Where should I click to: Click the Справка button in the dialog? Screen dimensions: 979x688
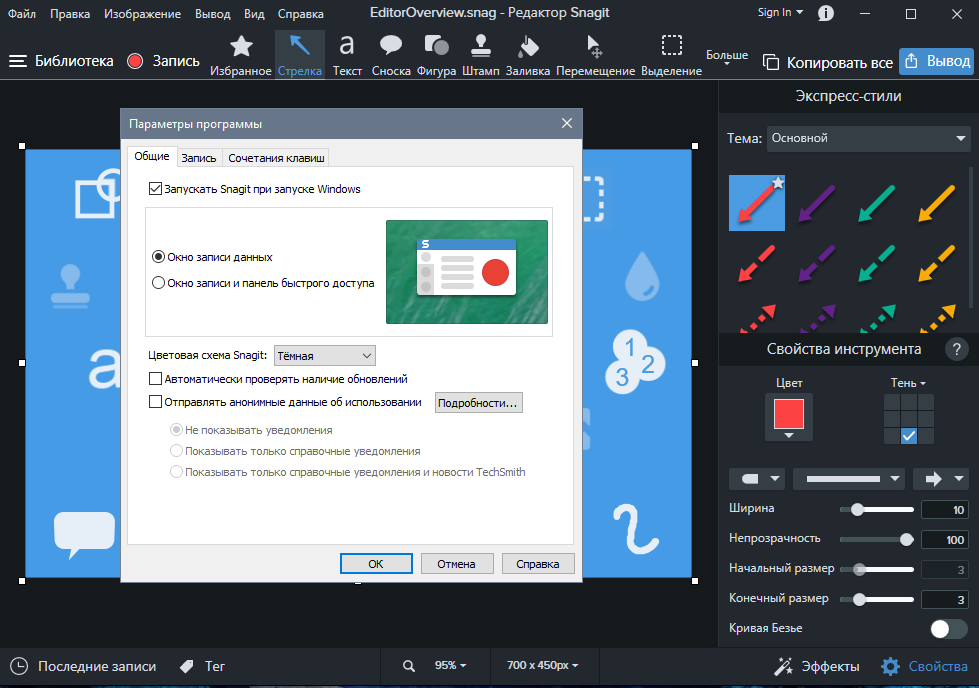[538, 564]
